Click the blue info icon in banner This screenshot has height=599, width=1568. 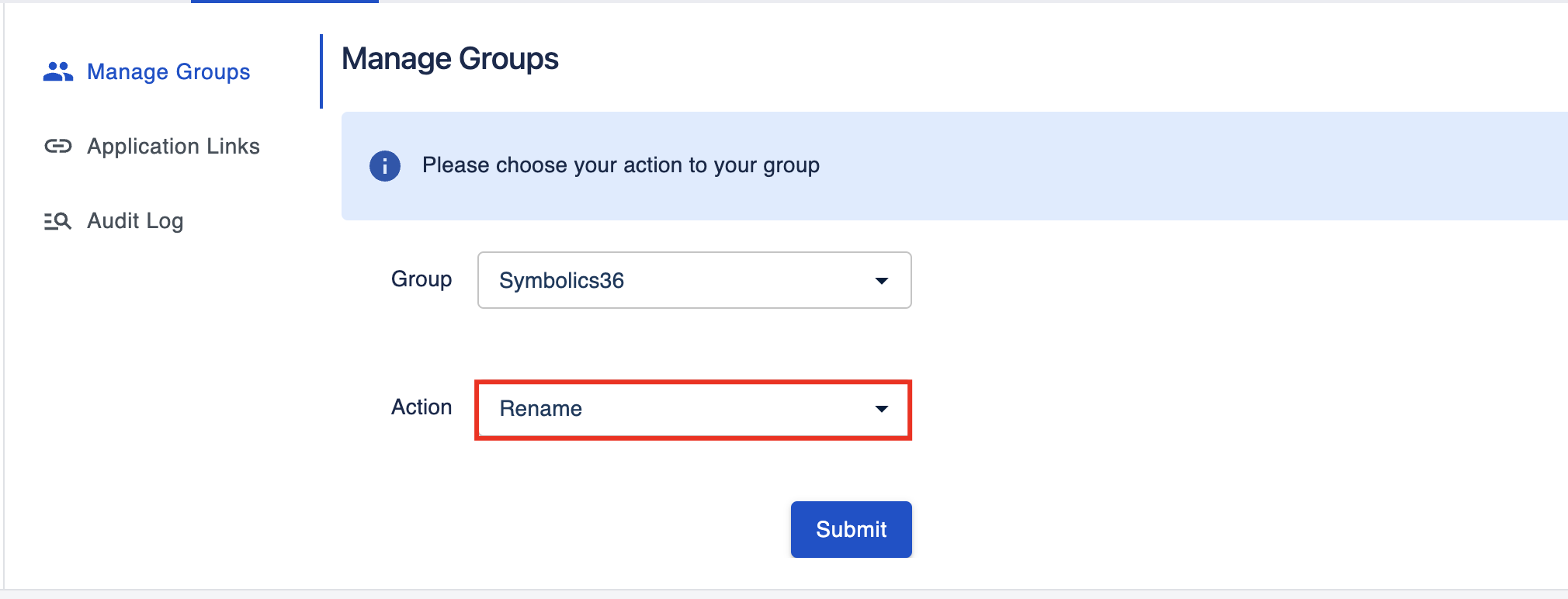tap(384, 165)
